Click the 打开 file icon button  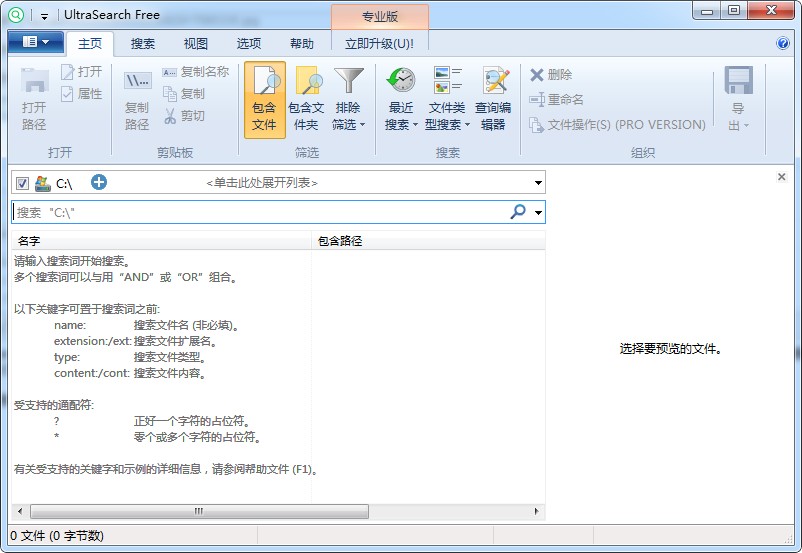[81, 72]
